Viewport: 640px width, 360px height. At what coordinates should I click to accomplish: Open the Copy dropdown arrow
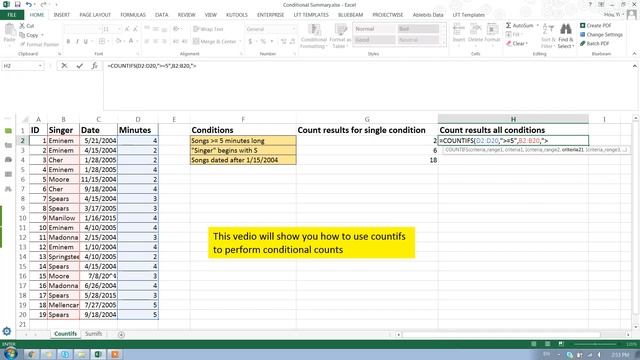click(x=42, y=35)
